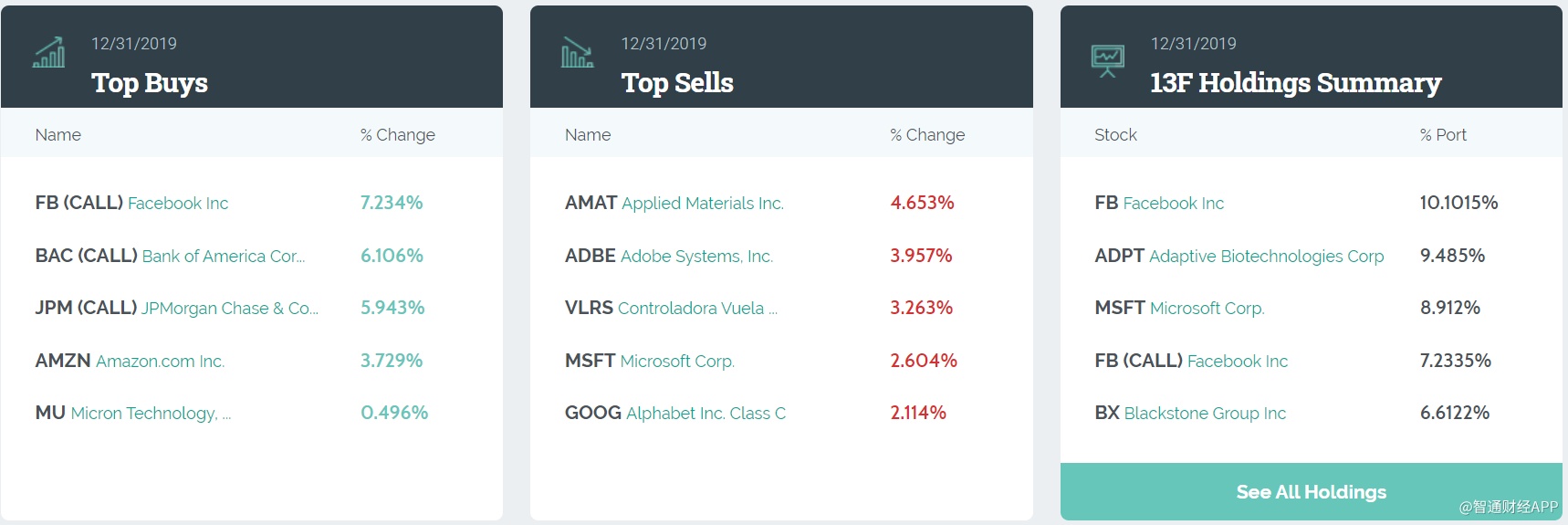Open VLRS Controladora Vuela link
The height and width of the screenshot is (525, 1568).
pyautogui.click(x=671, y=308)
